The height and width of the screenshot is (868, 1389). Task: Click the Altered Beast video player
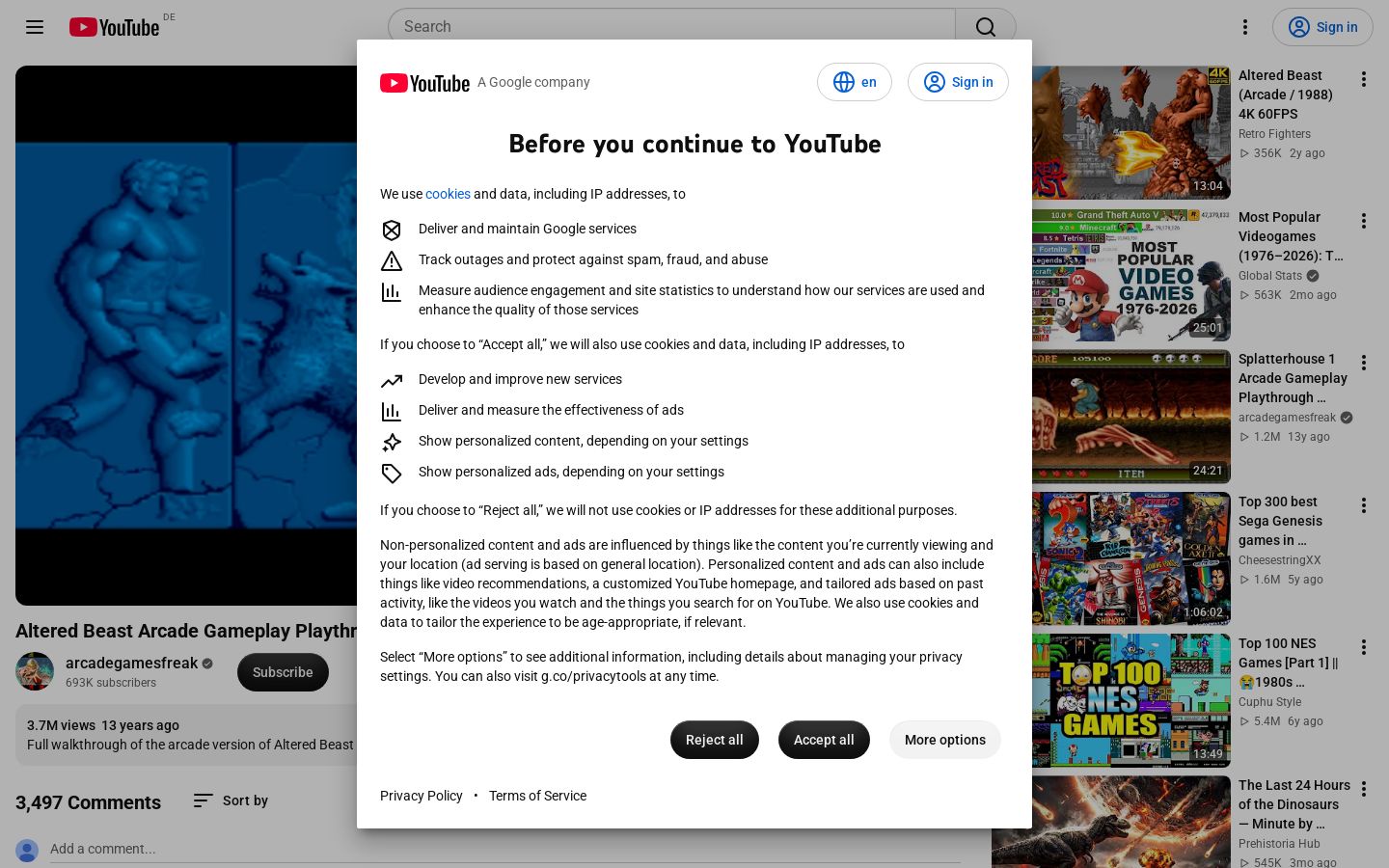[186, 336]
